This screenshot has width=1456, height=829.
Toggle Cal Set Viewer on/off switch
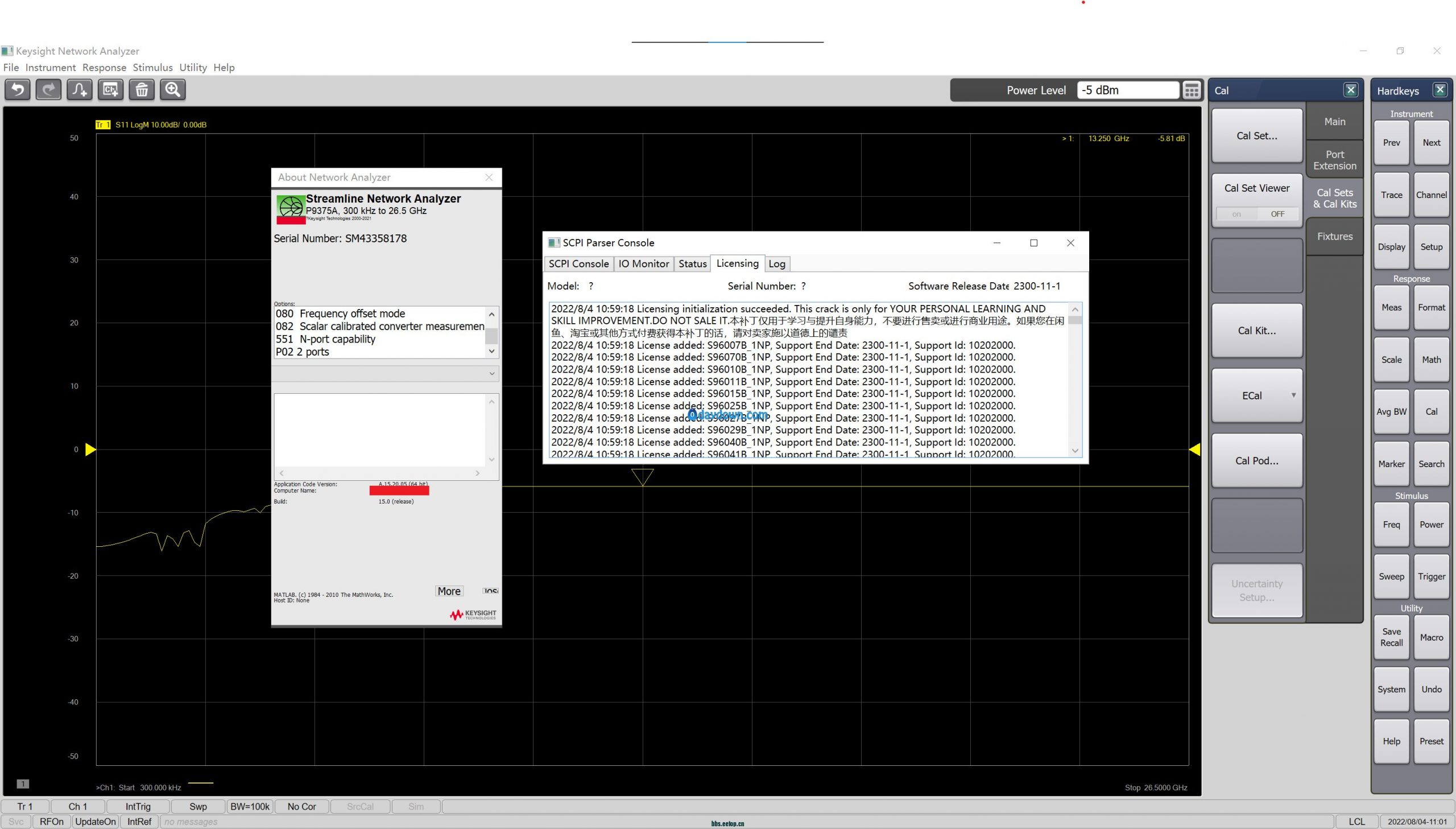click(x=1257, y=214)
